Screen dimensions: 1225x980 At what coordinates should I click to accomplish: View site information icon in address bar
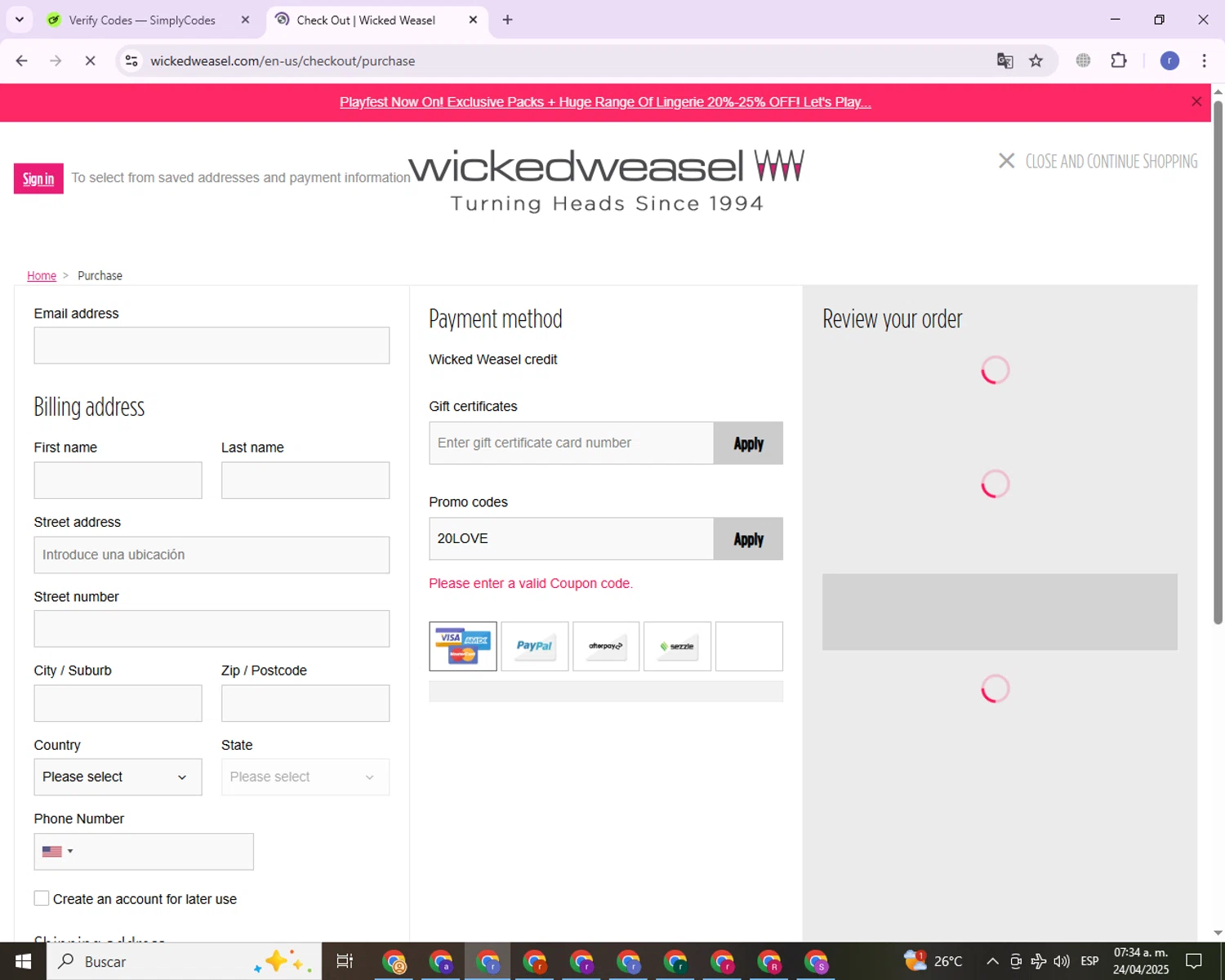[131, 60]
